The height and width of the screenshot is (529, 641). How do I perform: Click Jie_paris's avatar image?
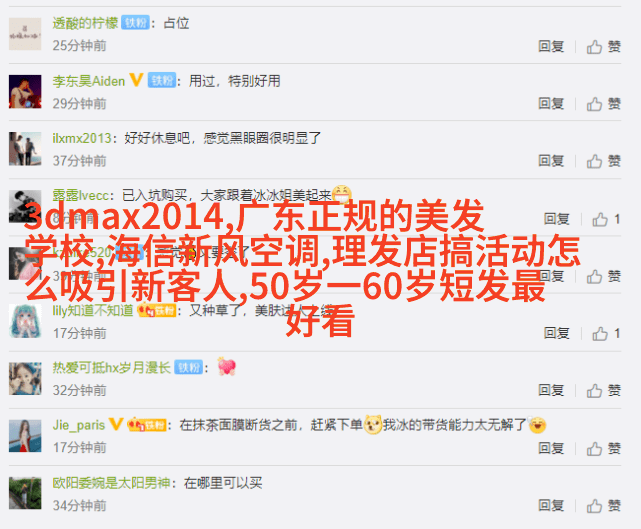pyautogui.click(x=25, y=436)
